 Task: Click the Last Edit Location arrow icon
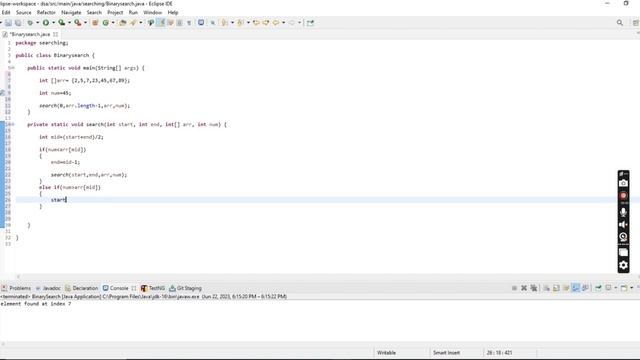[x=256, y=23]
